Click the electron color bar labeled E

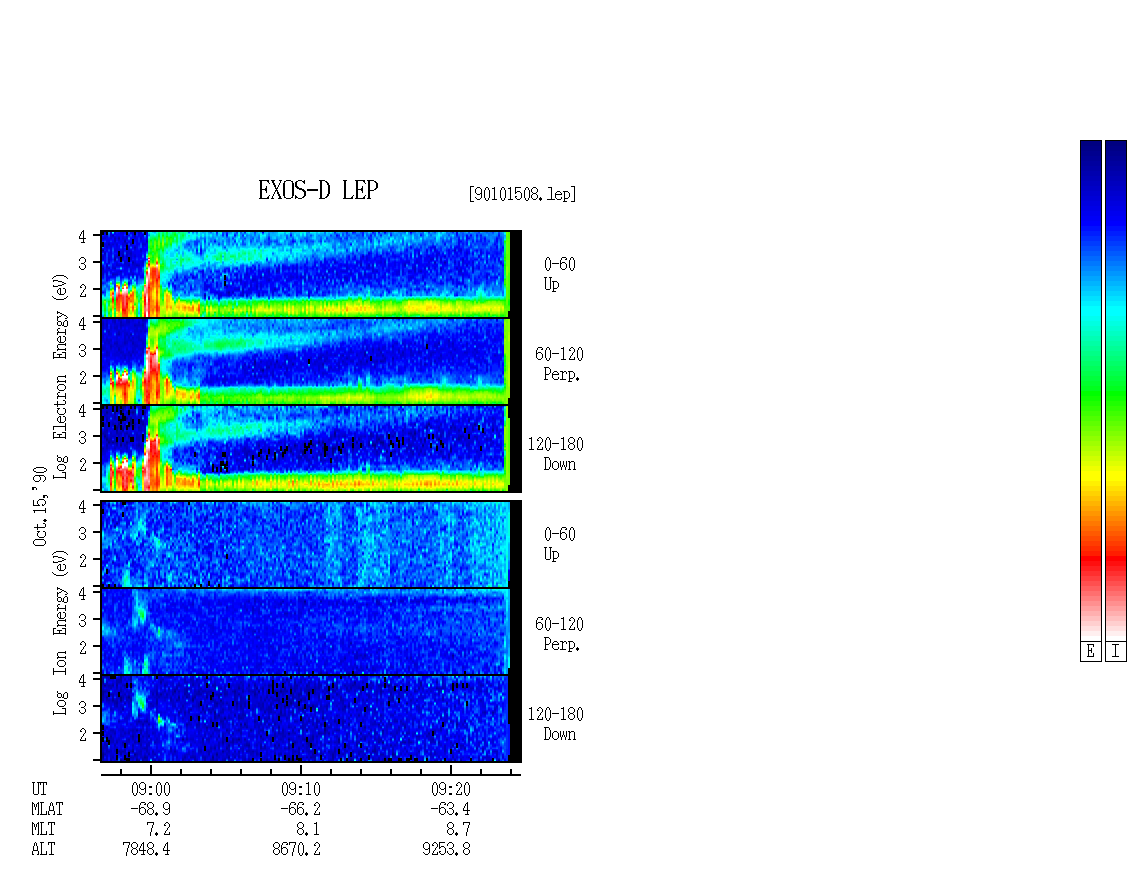tap(1090, 390)
